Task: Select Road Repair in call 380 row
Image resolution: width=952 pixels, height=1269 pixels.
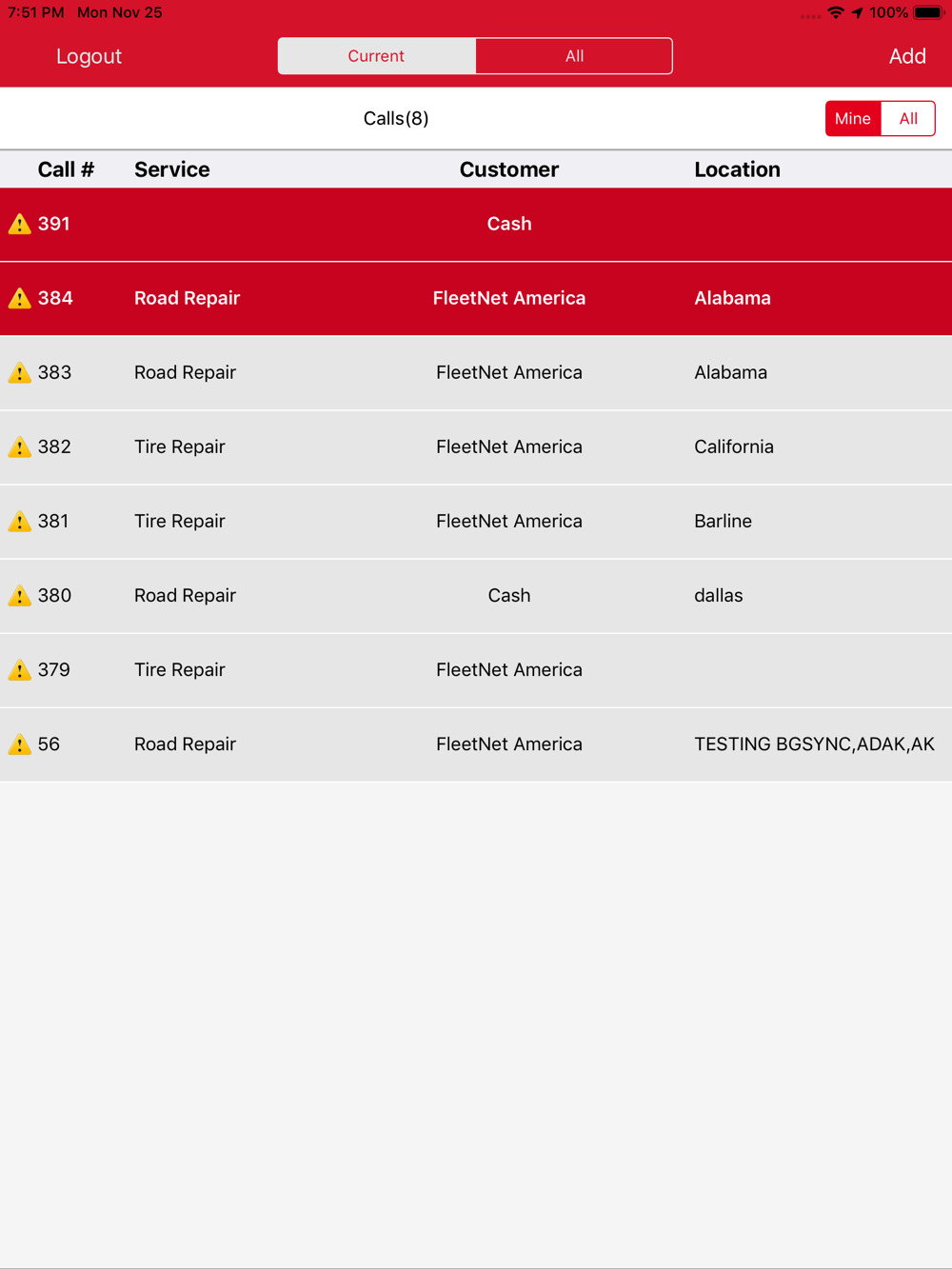Action: (185, 595)
